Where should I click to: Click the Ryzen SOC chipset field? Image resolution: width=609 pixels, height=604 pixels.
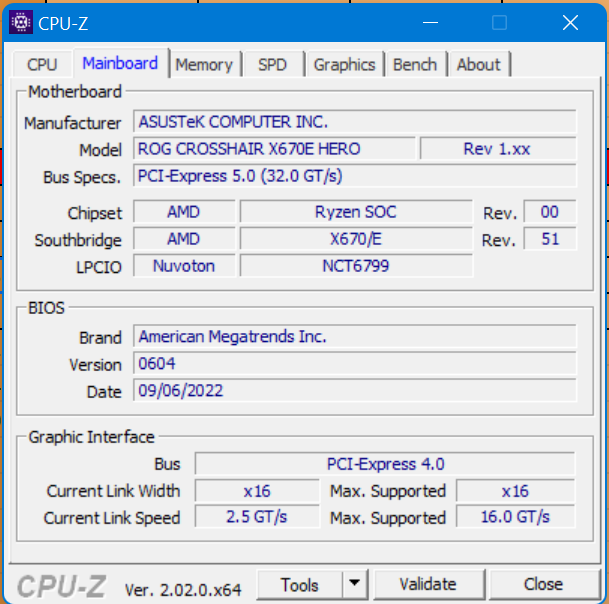coord(356,212)
